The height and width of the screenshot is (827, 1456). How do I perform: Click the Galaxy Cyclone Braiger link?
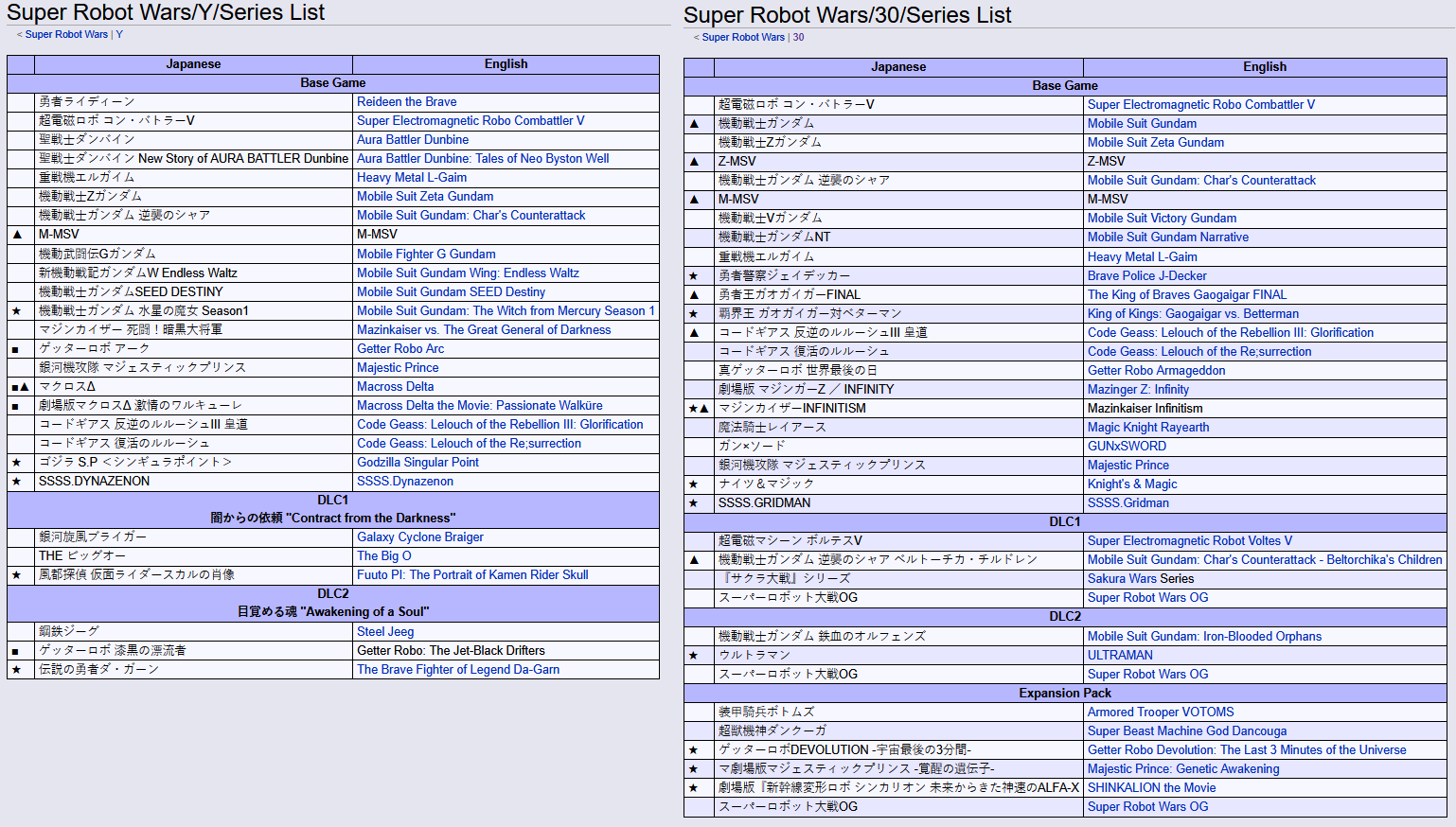[420, 537]
